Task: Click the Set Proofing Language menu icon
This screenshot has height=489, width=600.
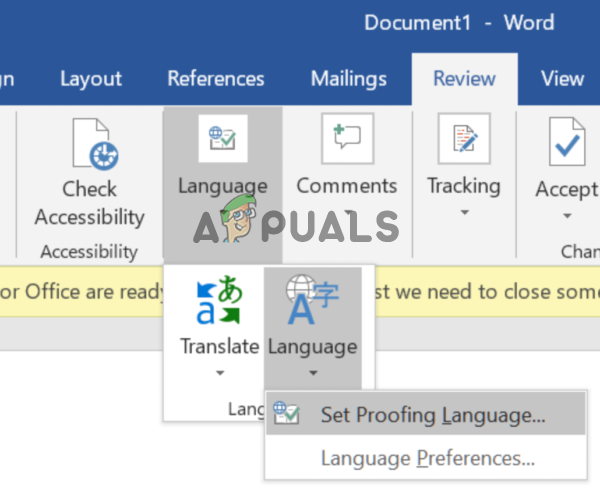Action: (x=286, y=413)
